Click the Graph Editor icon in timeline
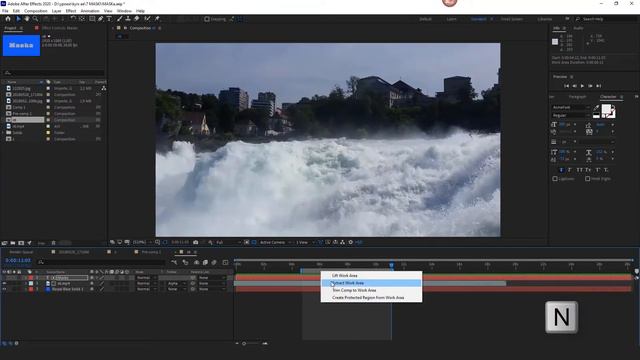 (x=225, y=262)
